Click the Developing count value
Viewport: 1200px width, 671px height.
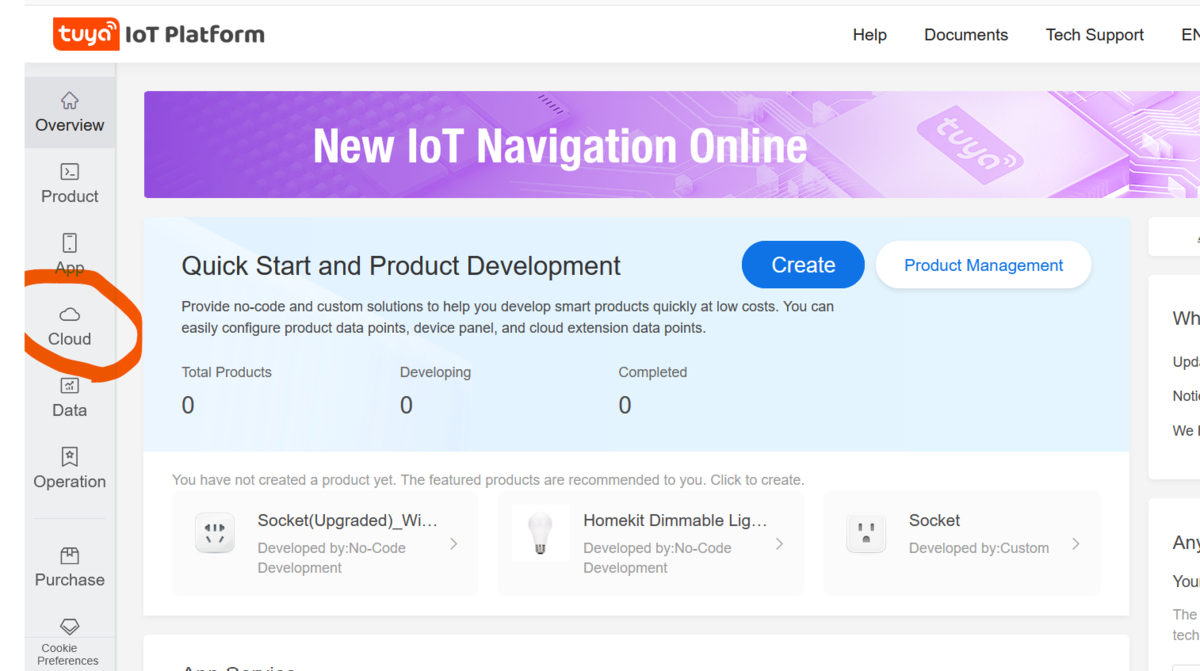tap(406, 405)
